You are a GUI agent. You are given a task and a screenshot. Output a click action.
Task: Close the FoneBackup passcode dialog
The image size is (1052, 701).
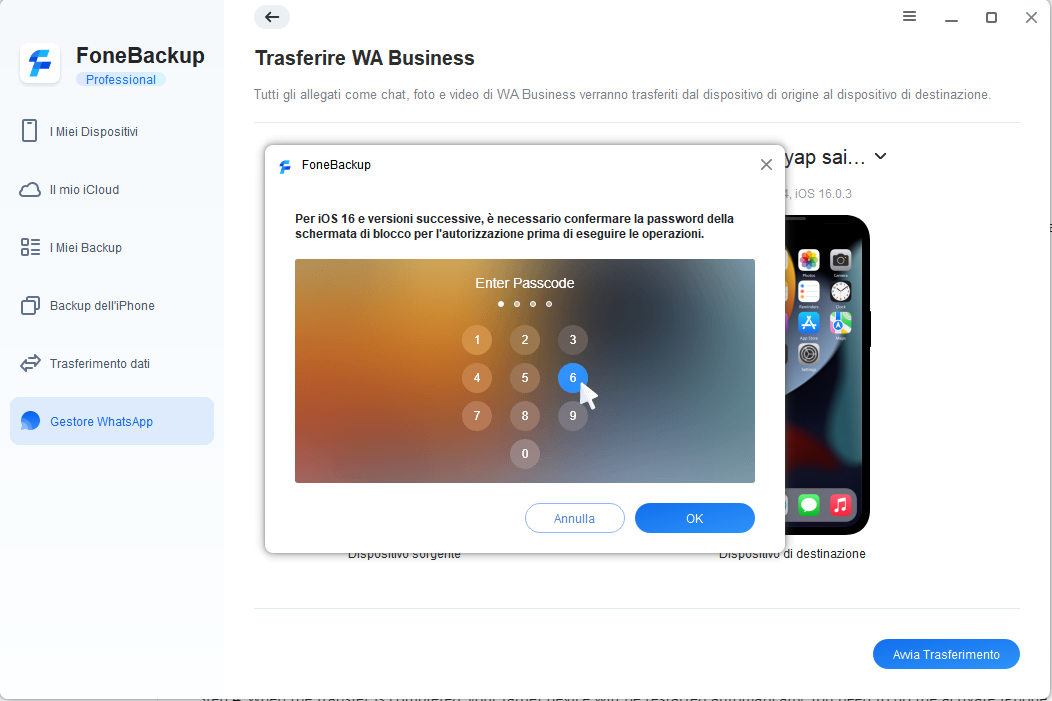pos(766,164)
